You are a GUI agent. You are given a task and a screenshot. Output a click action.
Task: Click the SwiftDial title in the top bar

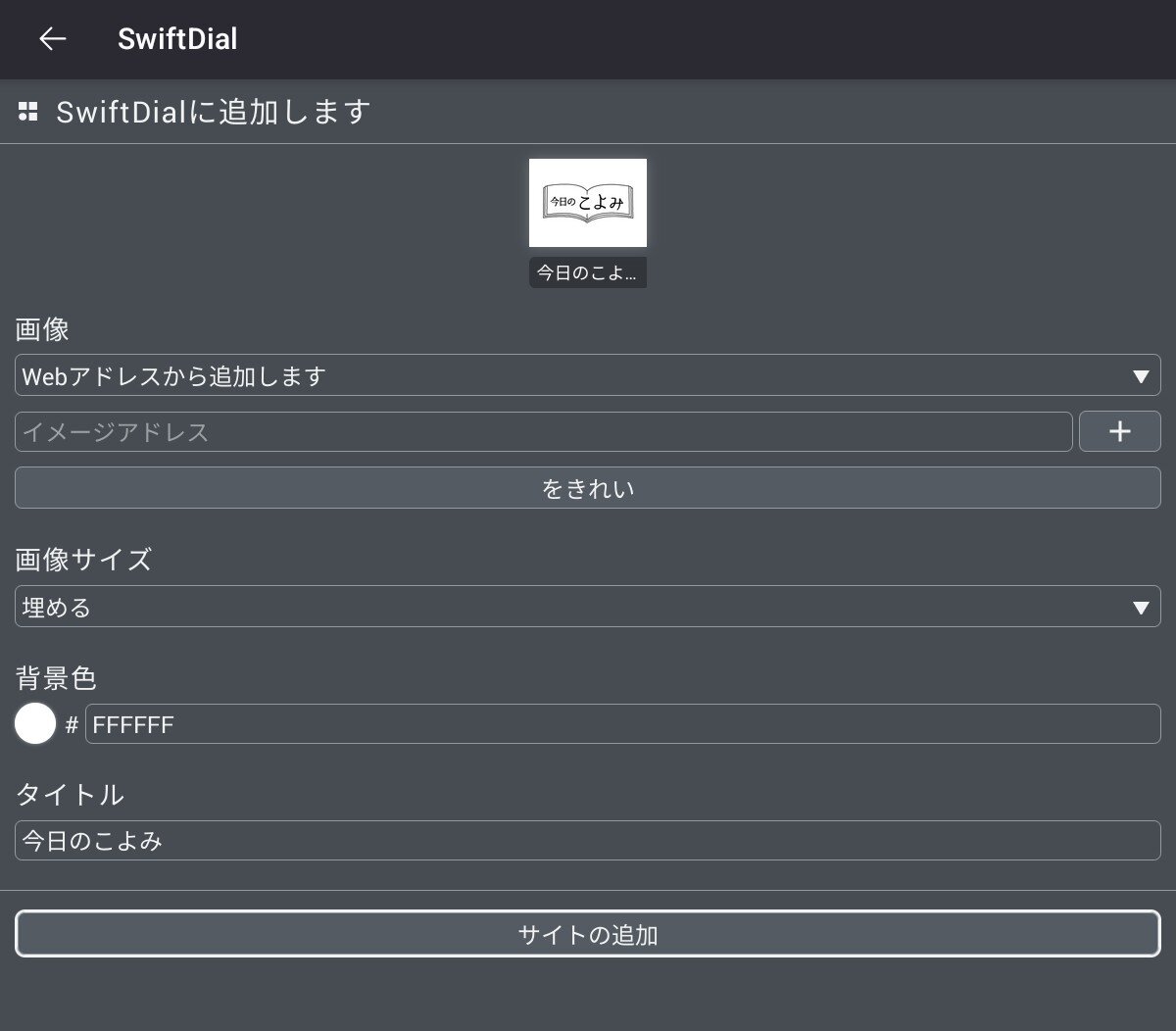point(177,39)
